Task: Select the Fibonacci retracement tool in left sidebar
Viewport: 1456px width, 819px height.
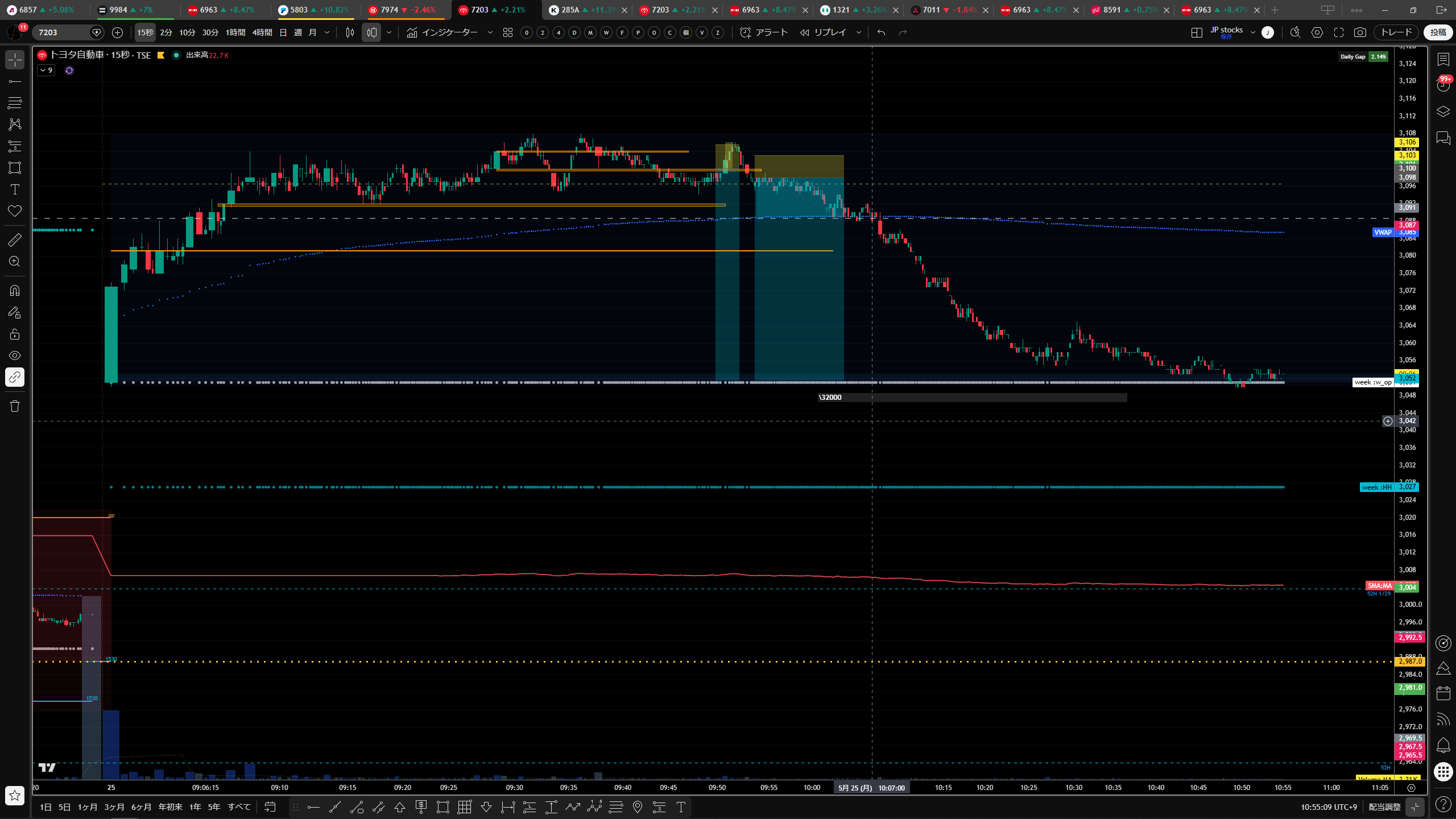Action: coord(15,103)
